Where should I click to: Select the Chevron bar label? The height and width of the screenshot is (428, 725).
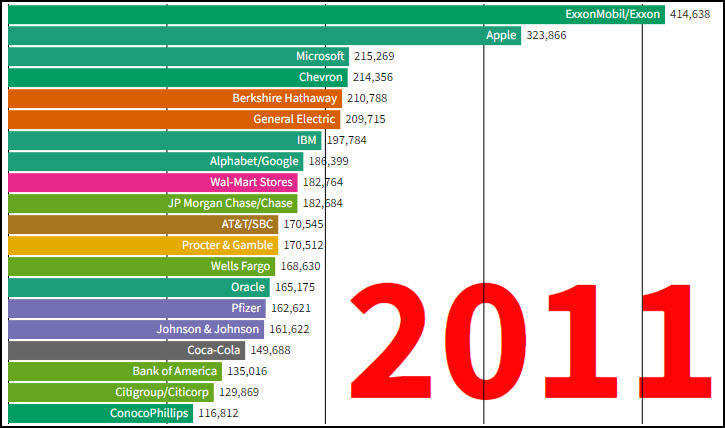point(320,77)
